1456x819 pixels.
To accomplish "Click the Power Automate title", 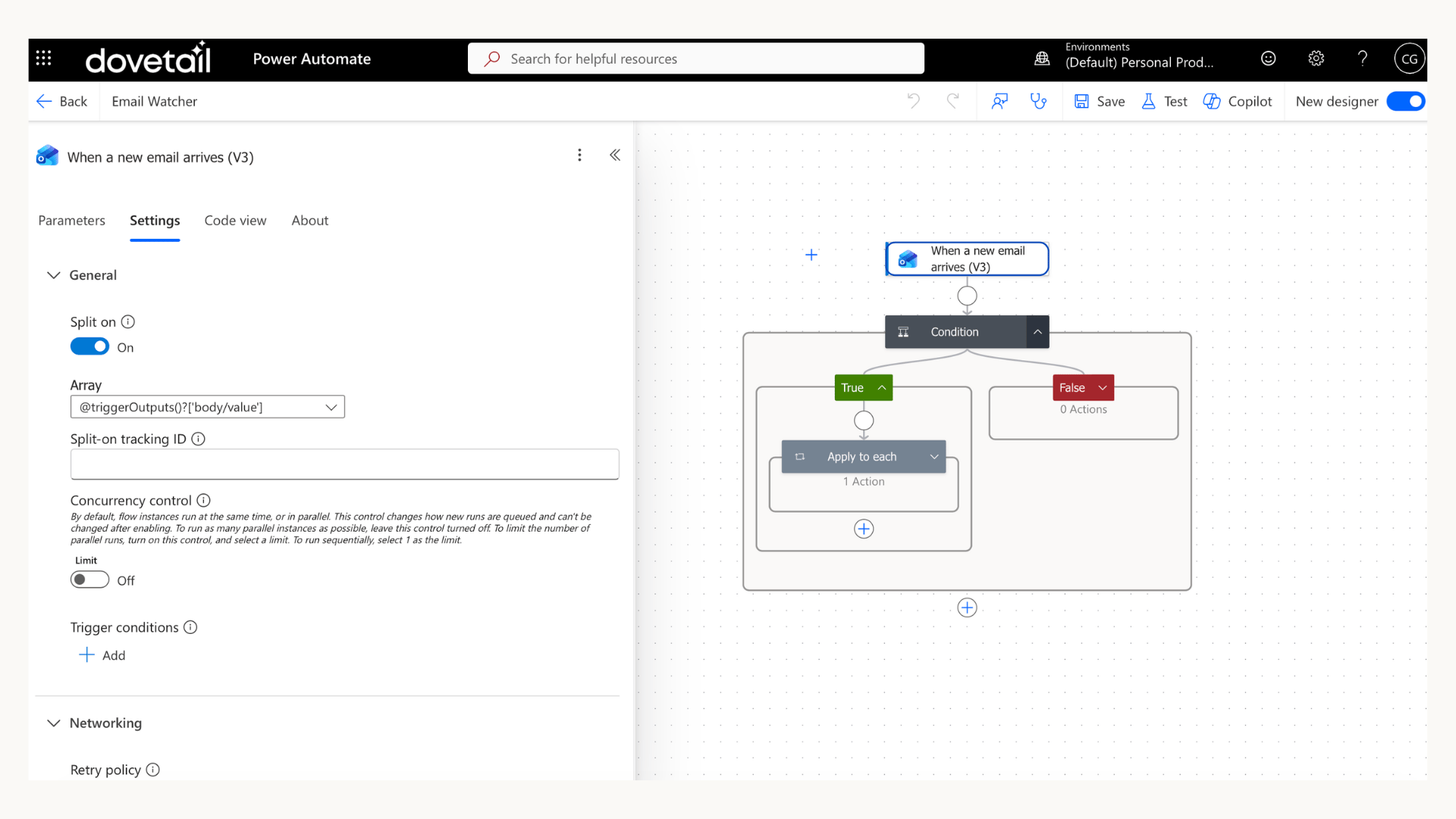I will coord(312,58).
